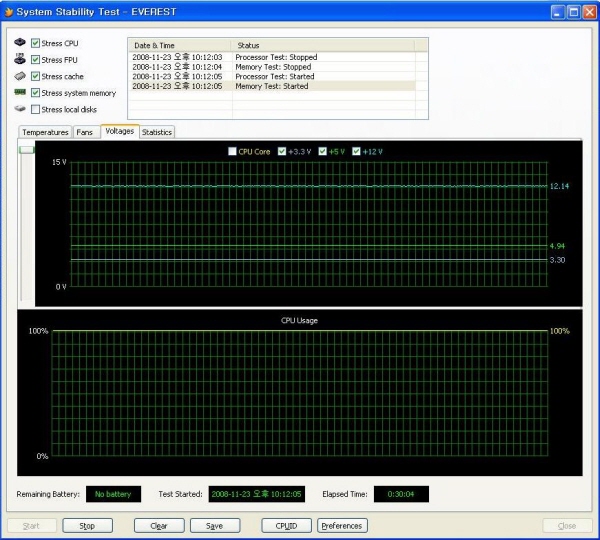Toggle the +5 V graph checkbox
The image size is (600, 540).
point(322,152)
